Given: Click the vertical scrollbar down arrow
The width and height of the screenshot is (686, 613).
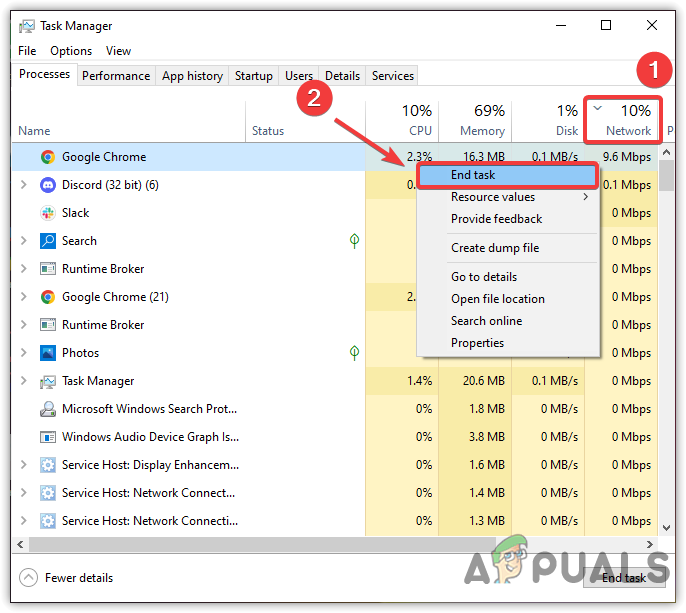Looking at the screenshot, I should click(666, 528).
